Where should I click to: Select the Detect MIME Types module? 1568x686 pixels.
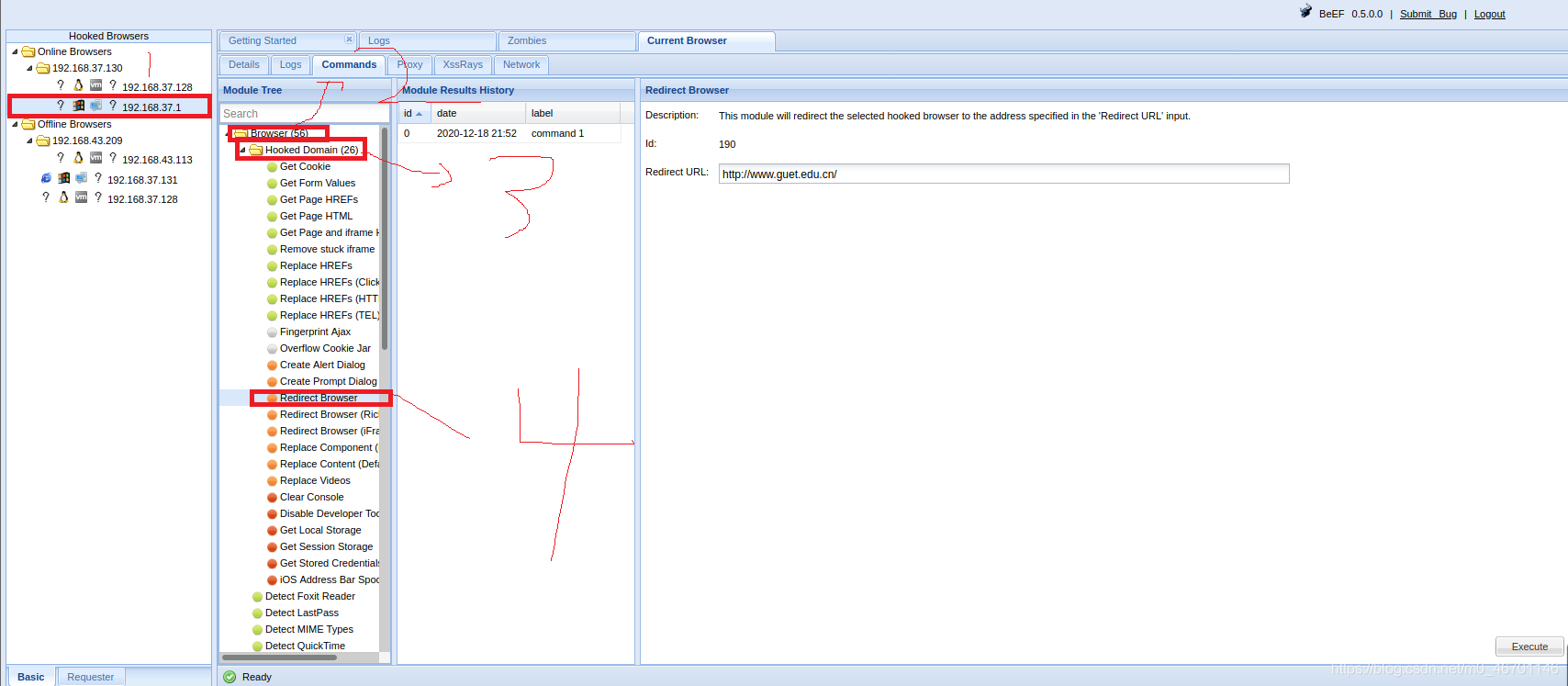(308, 629)
